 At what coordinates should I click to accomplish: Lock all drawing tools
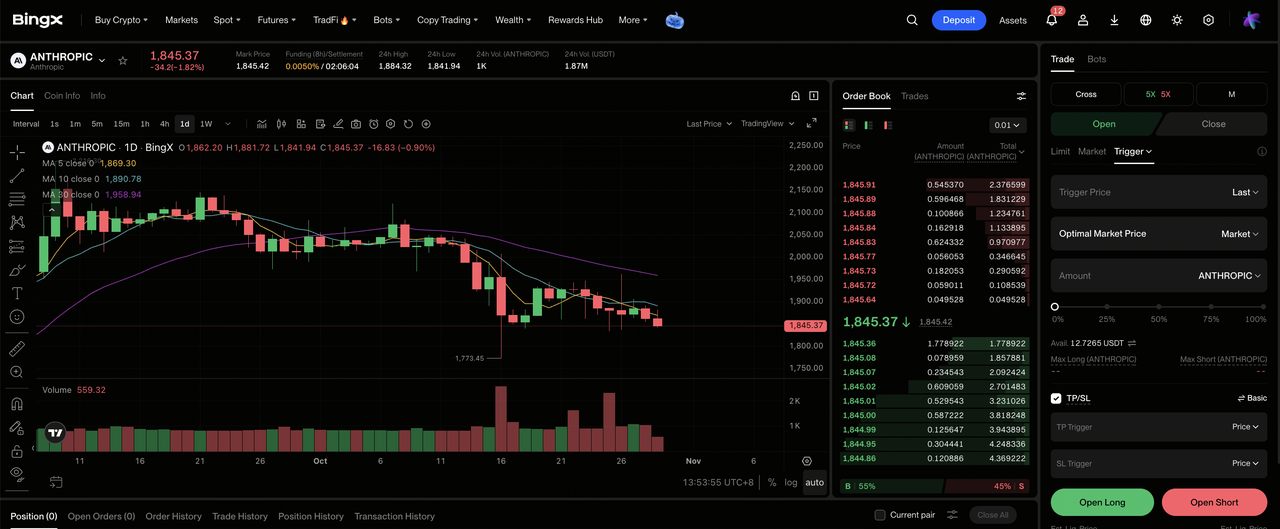click(17, 451)
